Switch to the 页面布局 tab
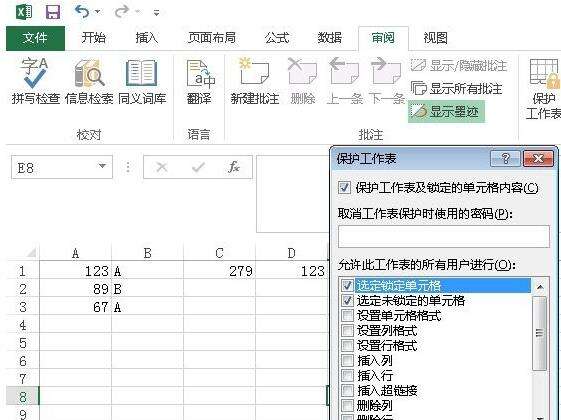561x420 pixels. pyautogui.click(x=212, y=38)
